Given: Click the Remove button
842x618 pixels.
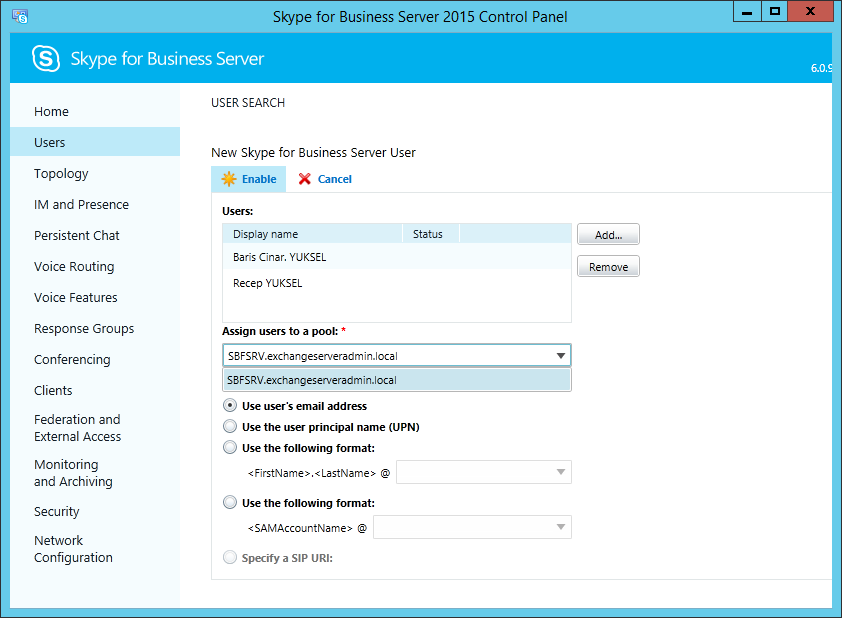Looking at the screenshot, I should pyautogui.click(x=608, y=266).
